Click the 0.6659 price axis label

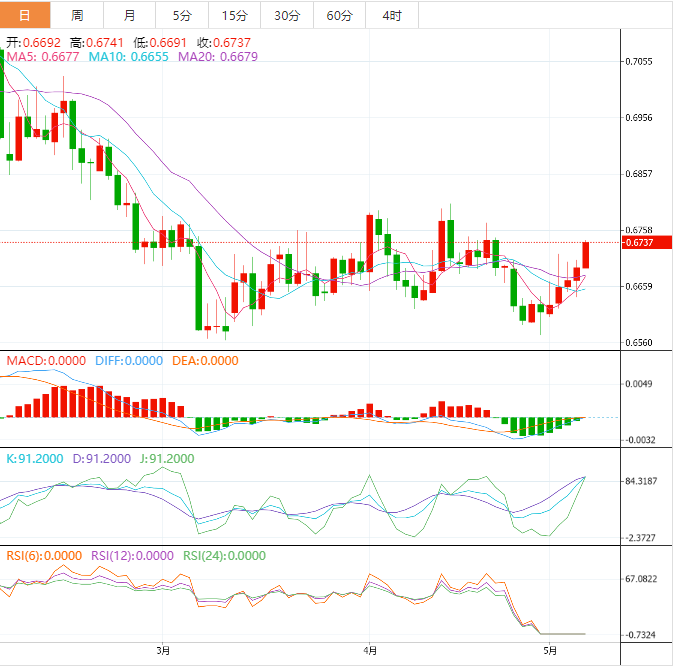639,287
